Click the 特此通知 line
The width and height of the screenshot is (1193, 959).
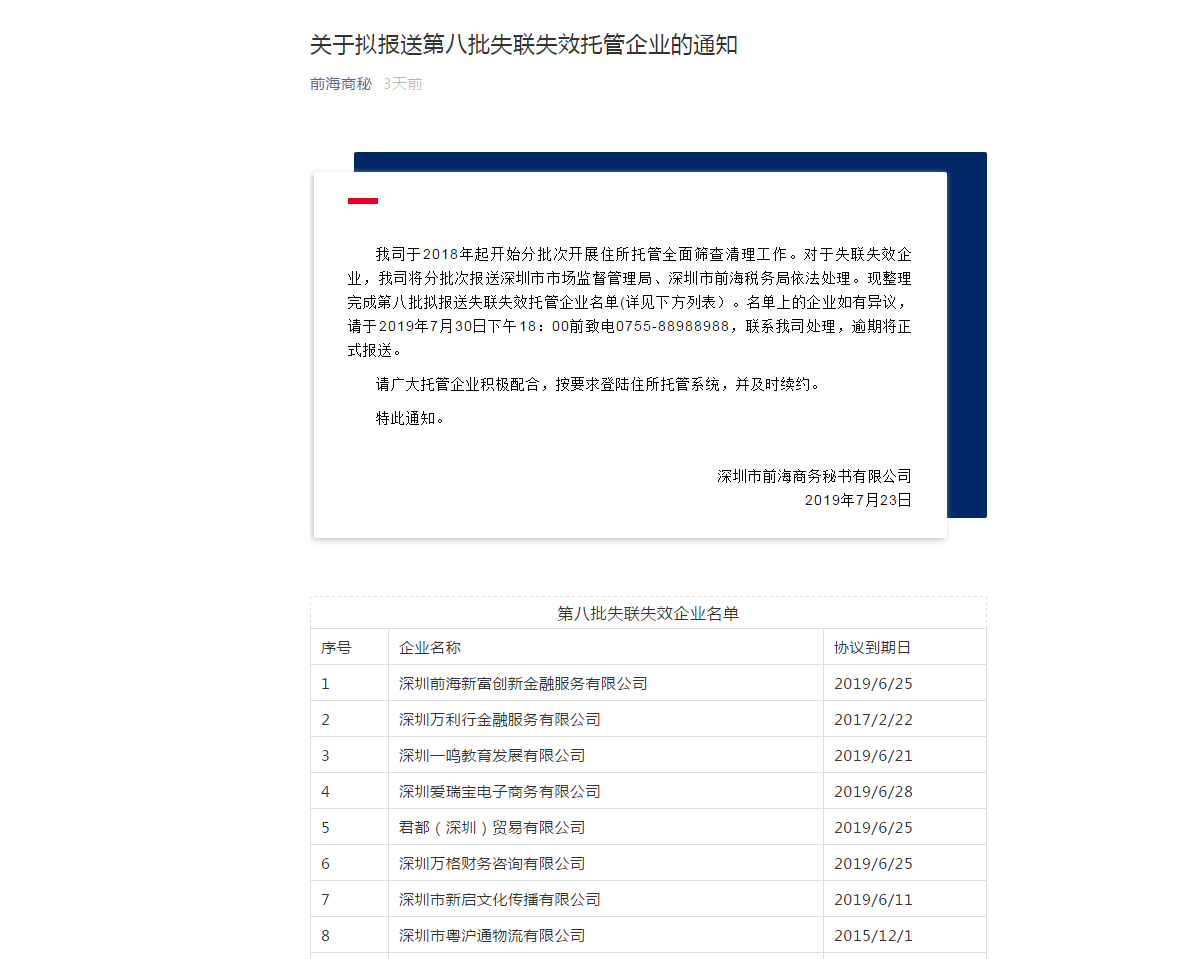point(410,418)
